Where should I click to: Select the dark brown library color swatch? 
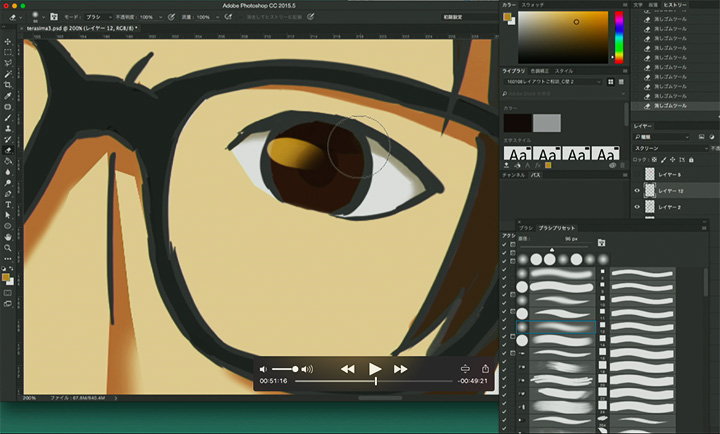click(518, 123)
